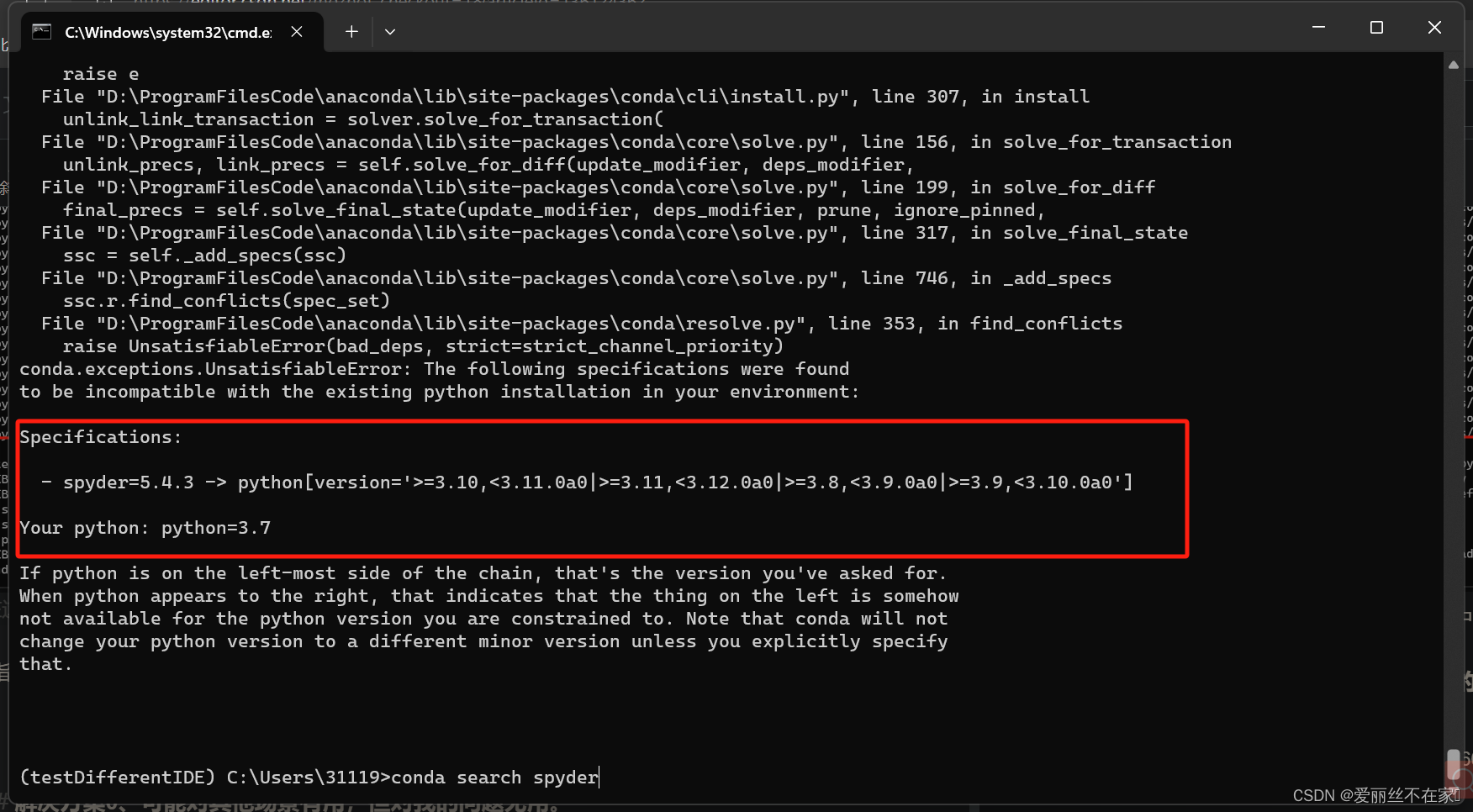Click the 'final_precs = self.solve_final_state' line
The width and height of the screenshot is (1473, 812).
coord(554,210)
